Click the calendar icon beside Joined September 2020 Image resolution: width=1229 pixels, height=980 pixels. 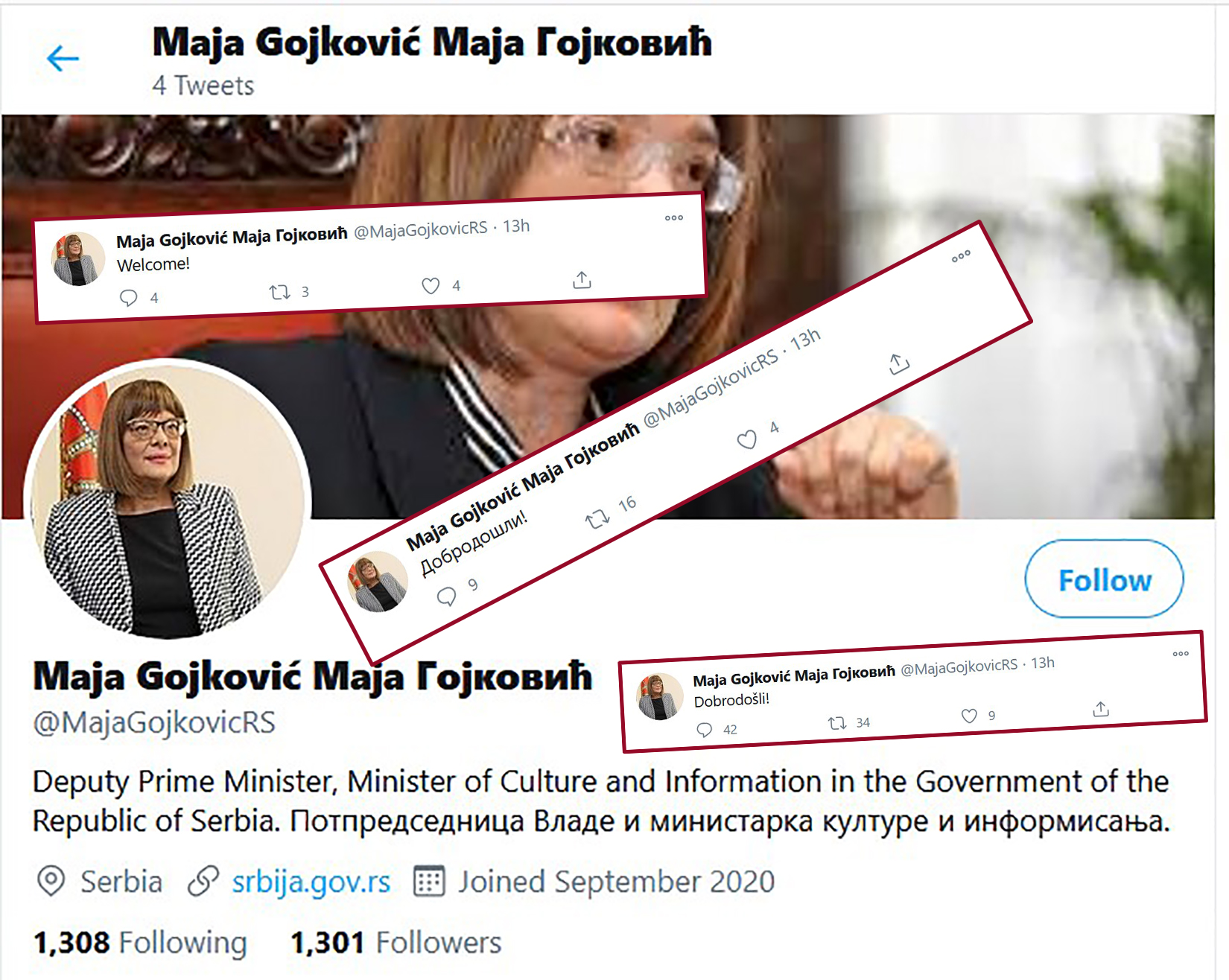click(x=431, y=880)
